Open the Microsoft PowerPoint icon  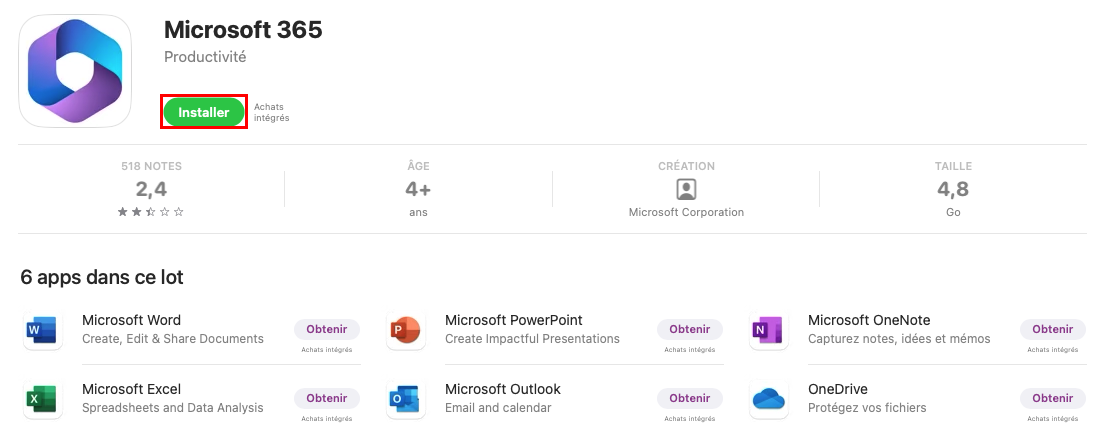coord(405,330)
